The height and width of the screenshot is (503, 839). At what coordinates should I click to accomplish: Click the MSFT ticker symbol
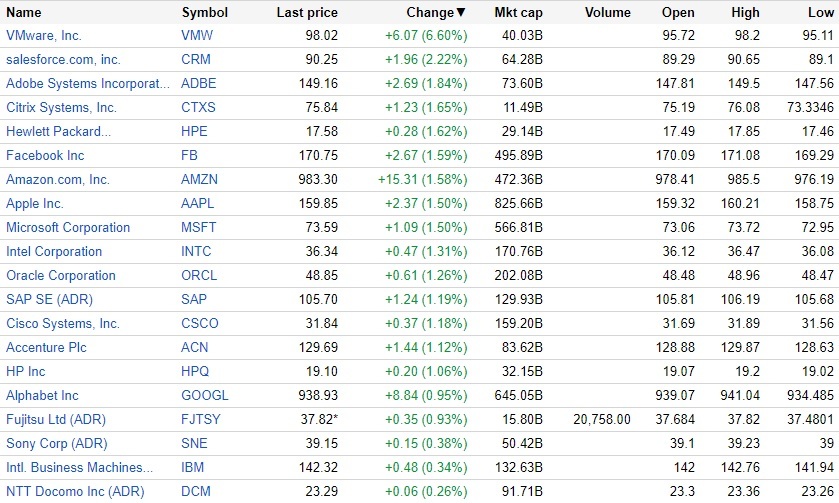[x=198, y=227]
